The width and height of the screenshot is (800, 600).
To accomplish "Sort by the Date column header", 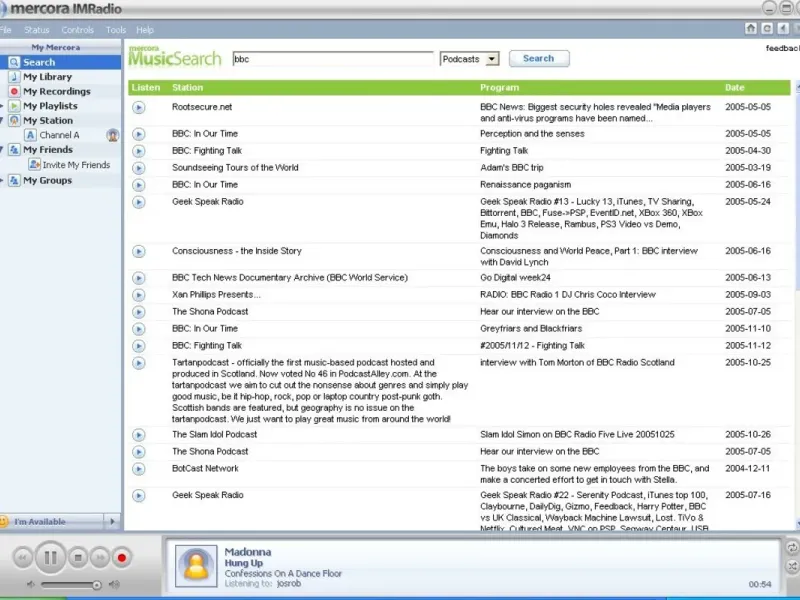I will tap(734, 88).
